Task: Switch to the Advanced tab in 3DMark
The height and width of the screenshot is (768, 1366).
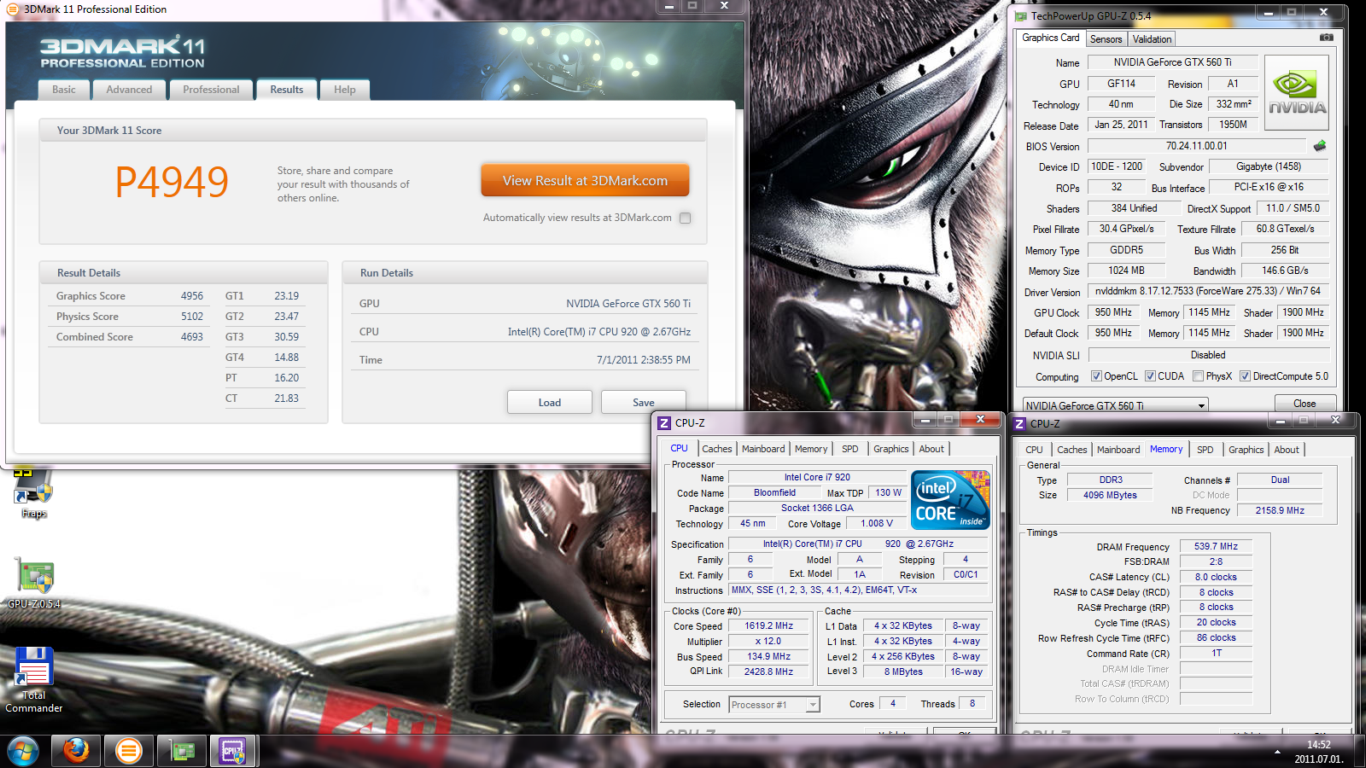Action: 129,90
